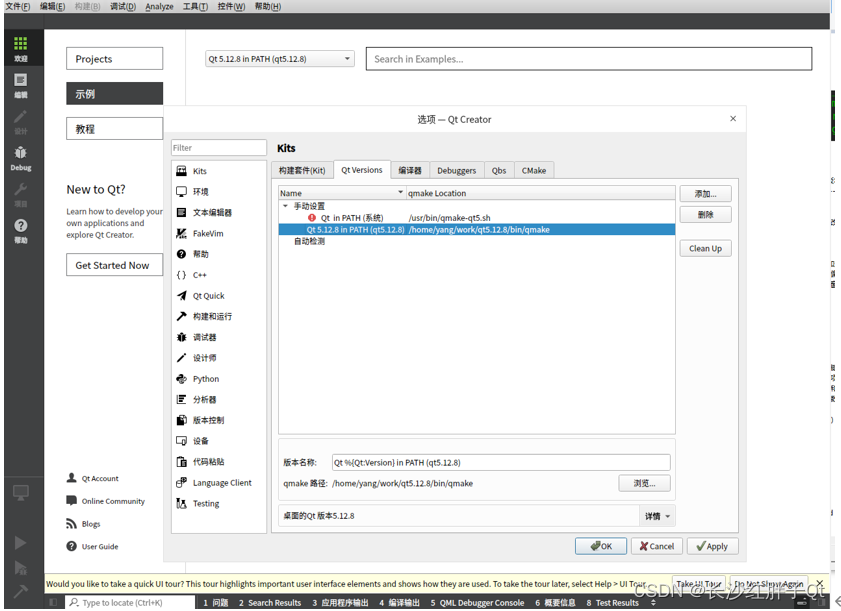Click the Build hammer icon at sidebar bottom

click(x=20, y=591)
